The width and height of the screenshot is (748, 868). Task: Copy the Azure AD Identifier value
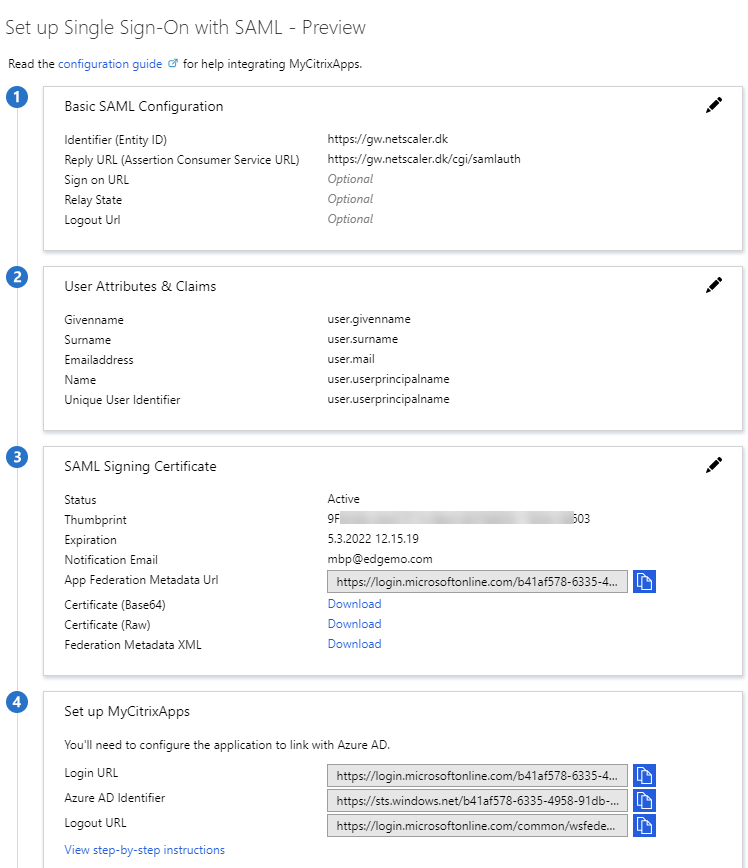[x=644, y=800]
